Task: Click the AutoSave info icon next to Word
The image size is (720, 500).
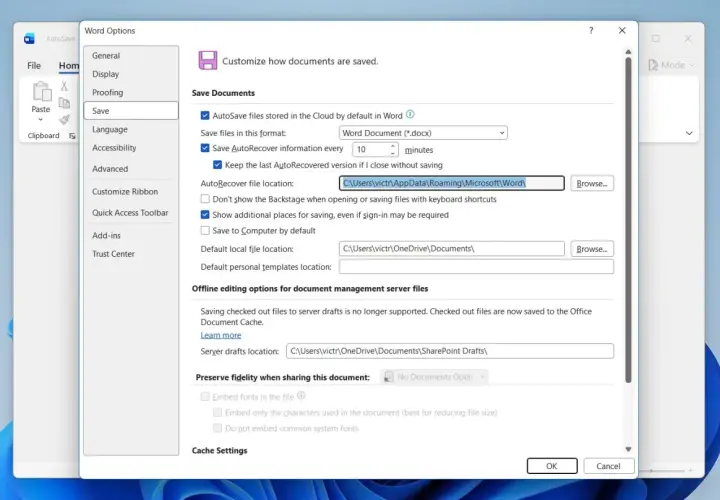Action: [x=410, y=114]
